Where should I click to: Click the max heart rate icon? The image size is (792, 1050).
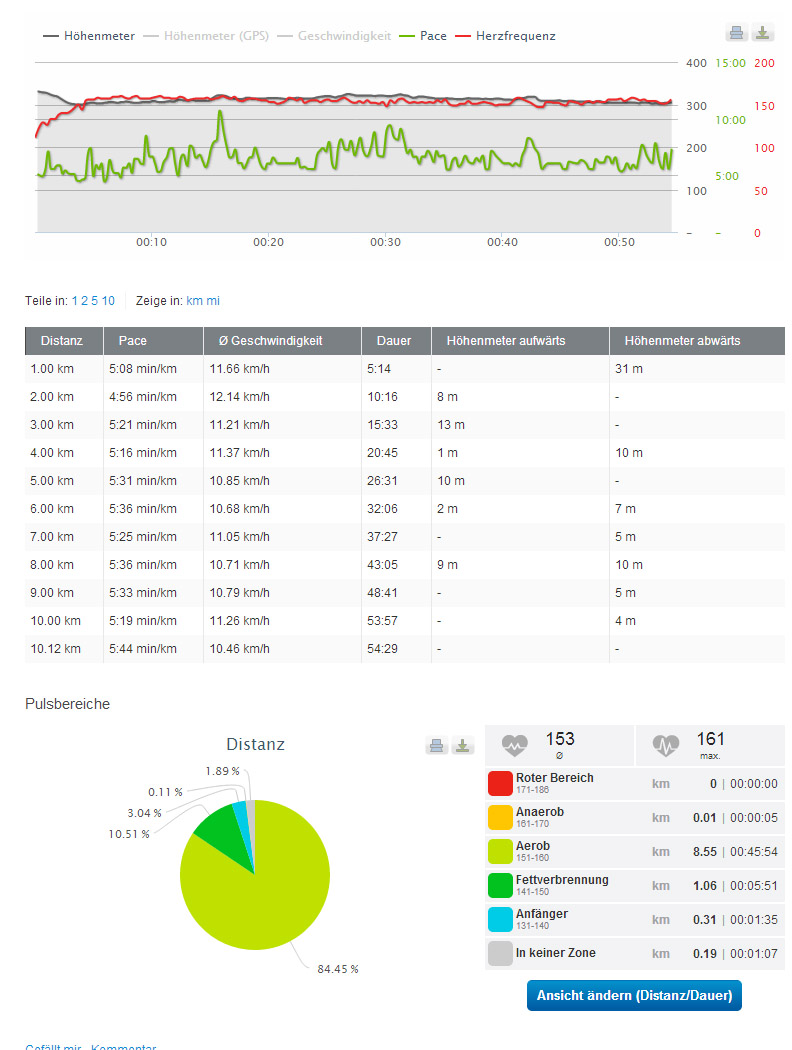666,745
